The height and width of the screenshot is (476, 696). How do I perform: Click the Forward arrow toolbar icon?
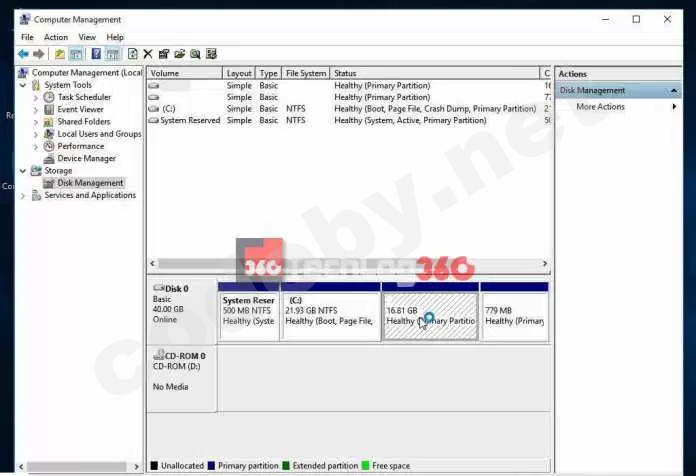click(x=39, y=54)
